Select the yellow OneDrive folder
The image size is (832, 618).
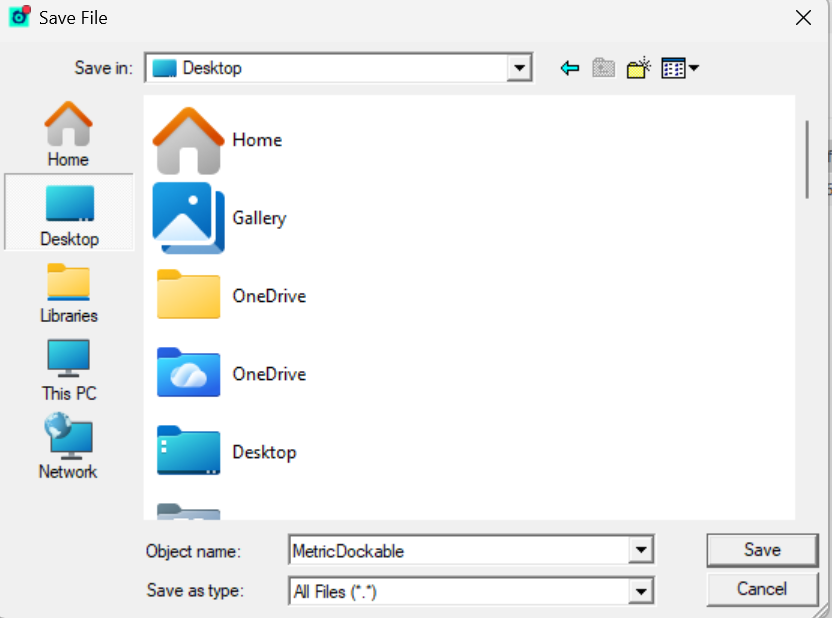pyautogui.click(x=268, y=296)
